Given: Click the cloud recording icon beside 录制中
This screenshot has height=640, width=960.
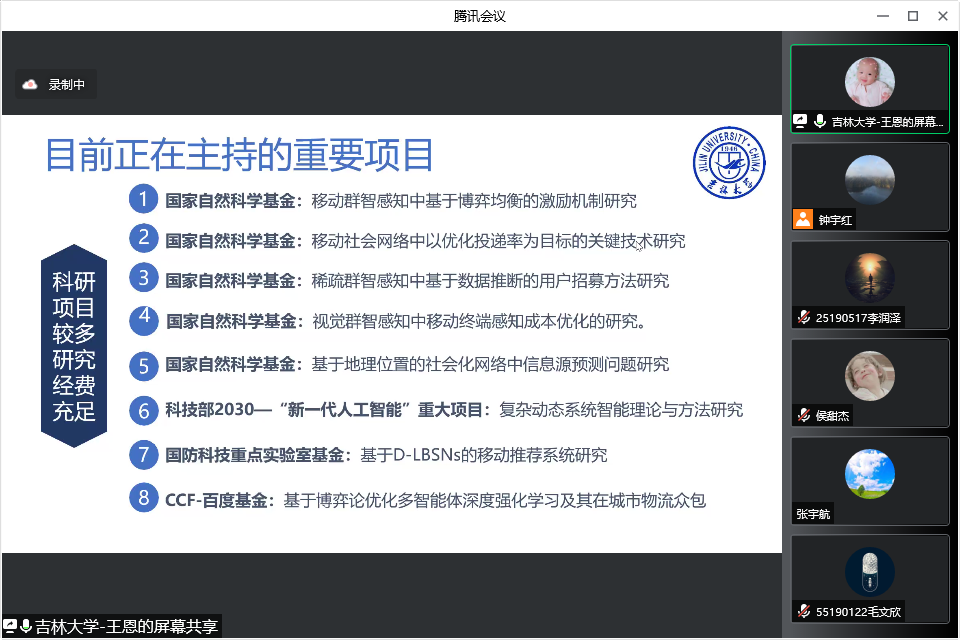Looking at the screenshot, I should point(30,85).
